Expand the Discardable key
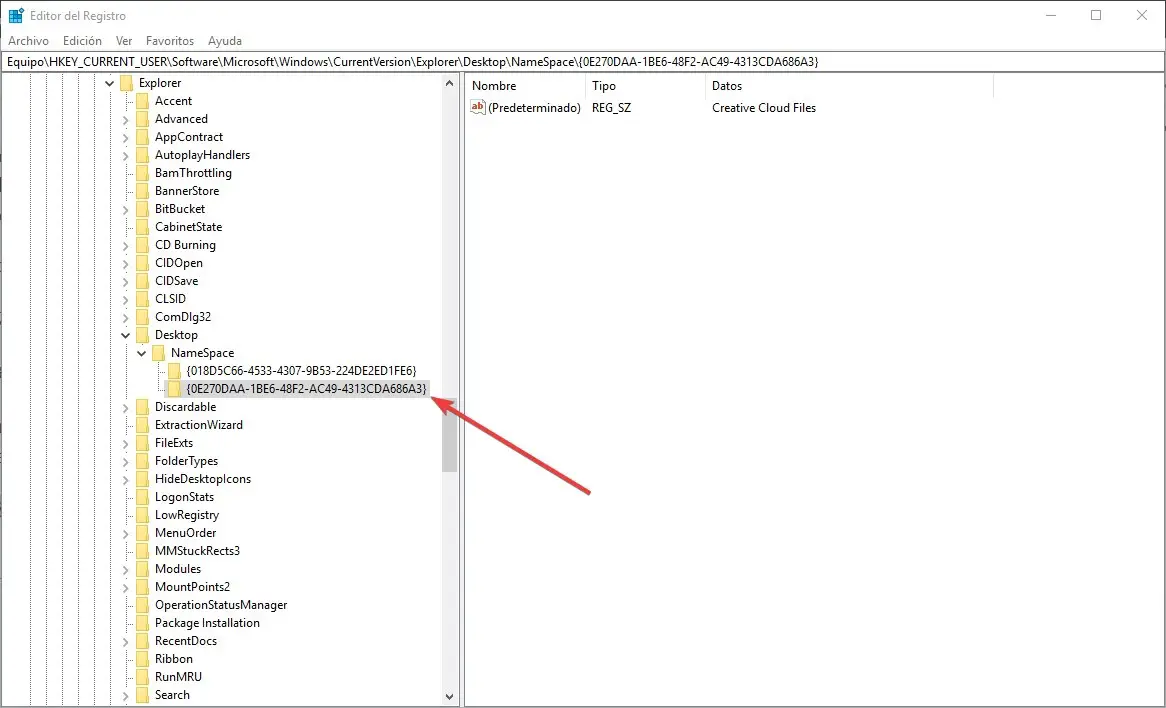The height and width of the screenshot is (708, 1166). (126, 408)
